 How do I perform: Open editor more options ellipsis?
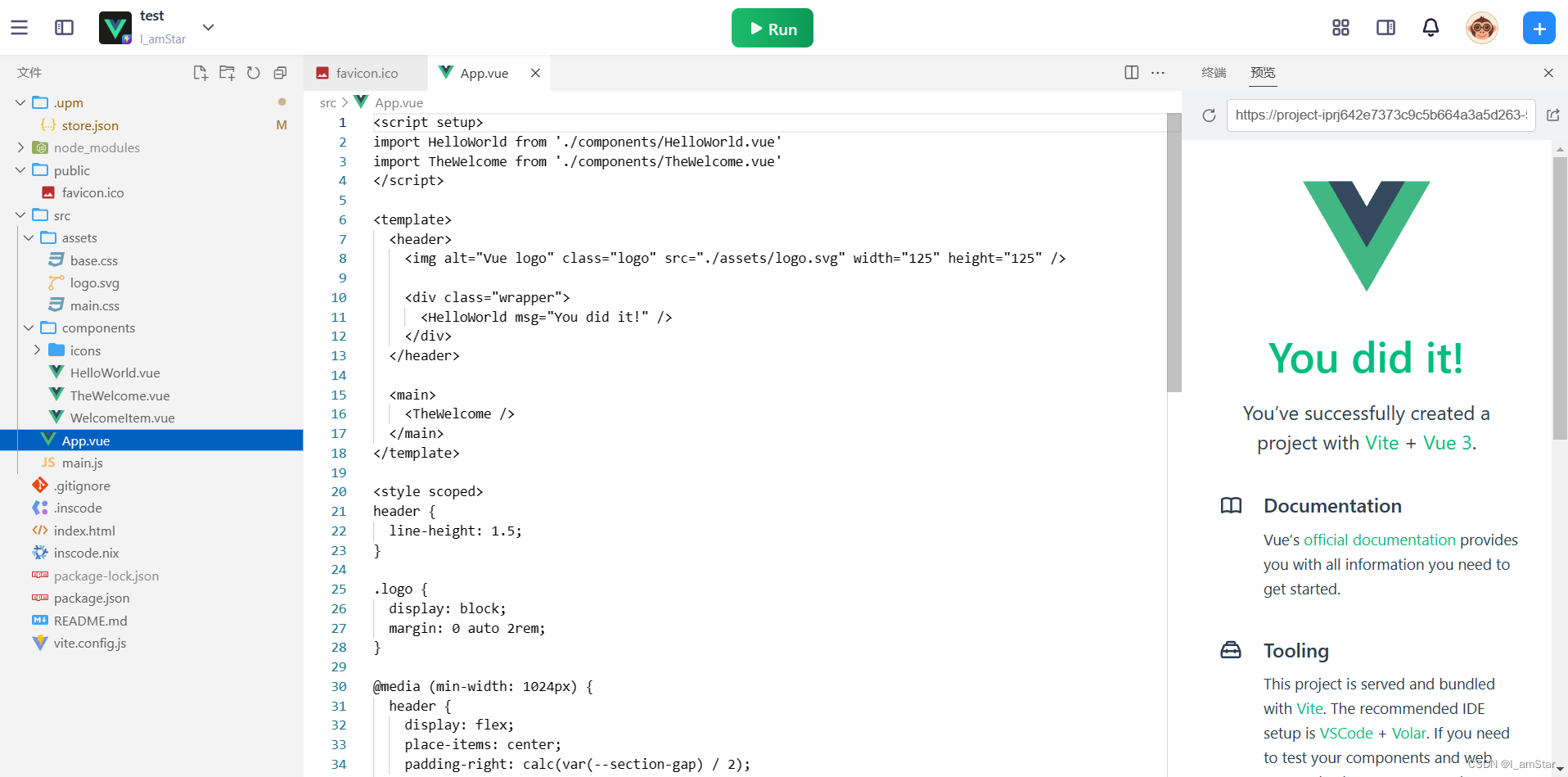[1158, 73]
